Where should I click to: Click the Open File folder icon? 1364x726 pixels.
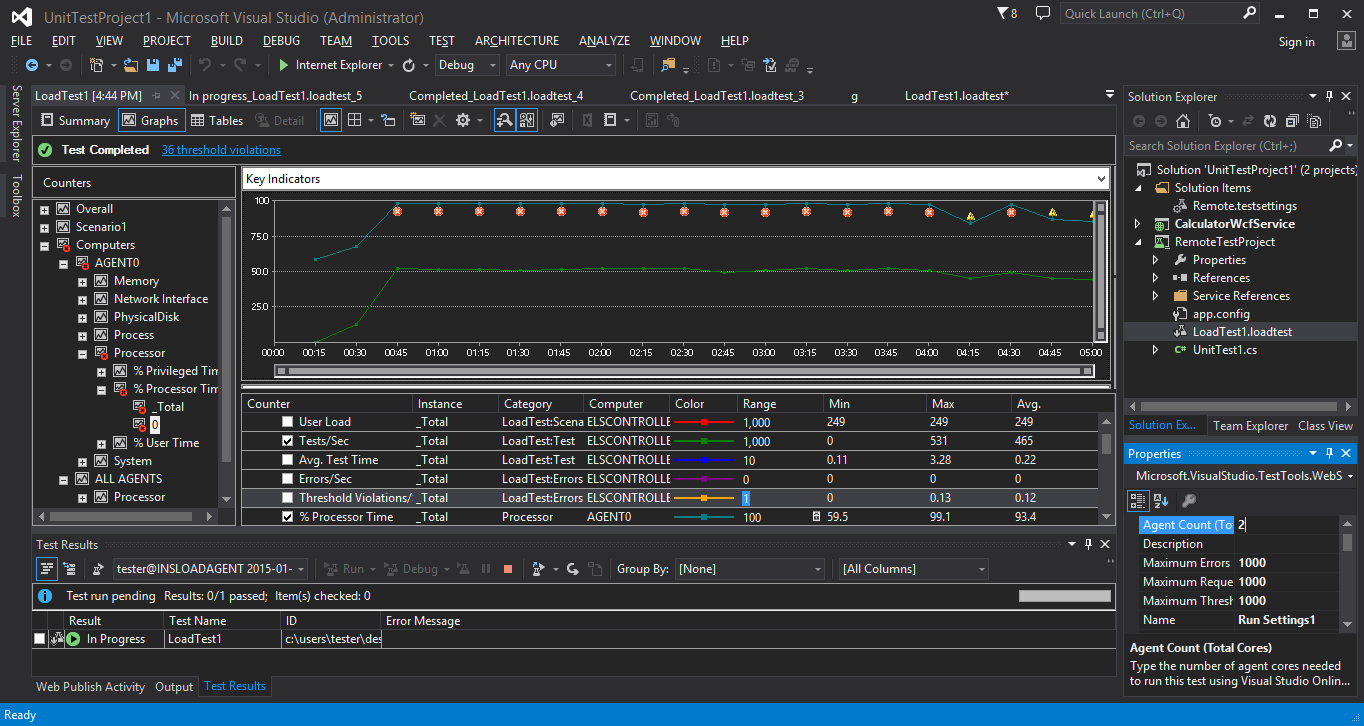pos(131,65)
